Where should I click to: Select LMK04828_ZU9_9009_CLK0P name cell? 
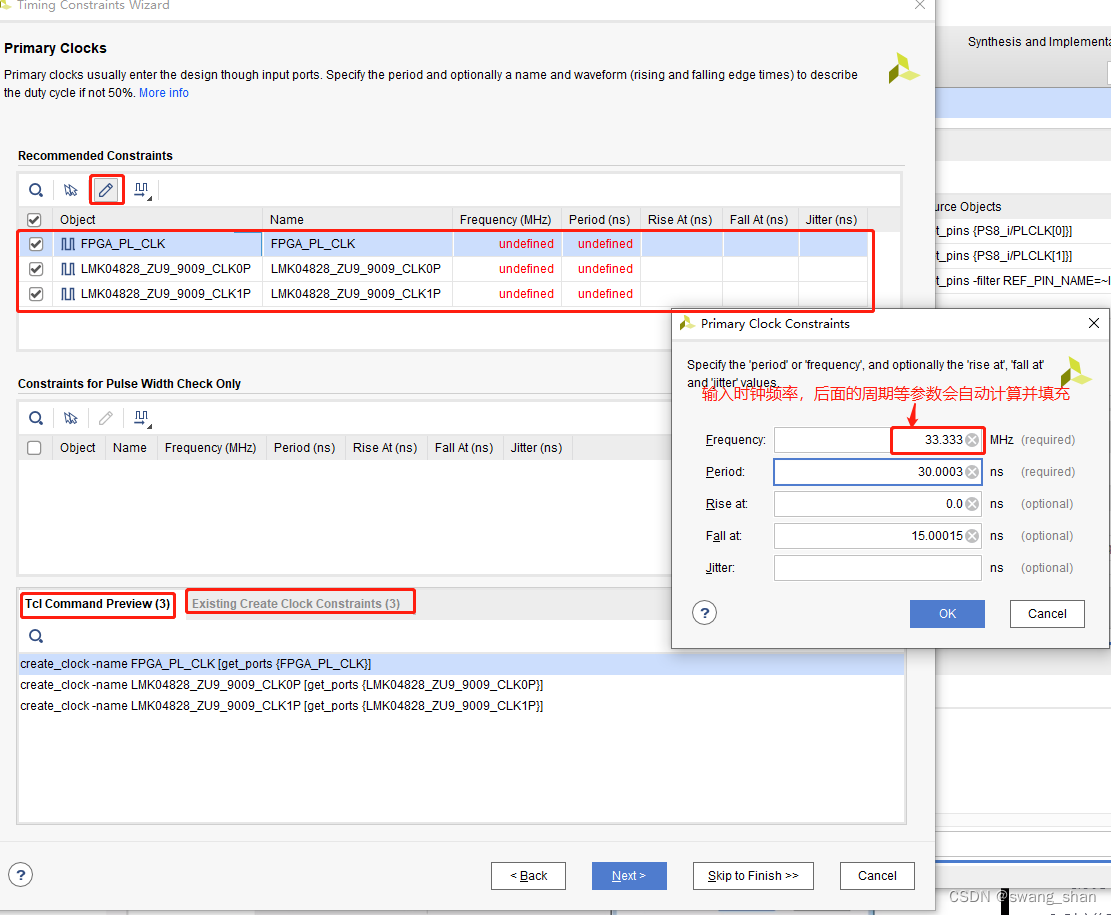(x=358, y=269)
